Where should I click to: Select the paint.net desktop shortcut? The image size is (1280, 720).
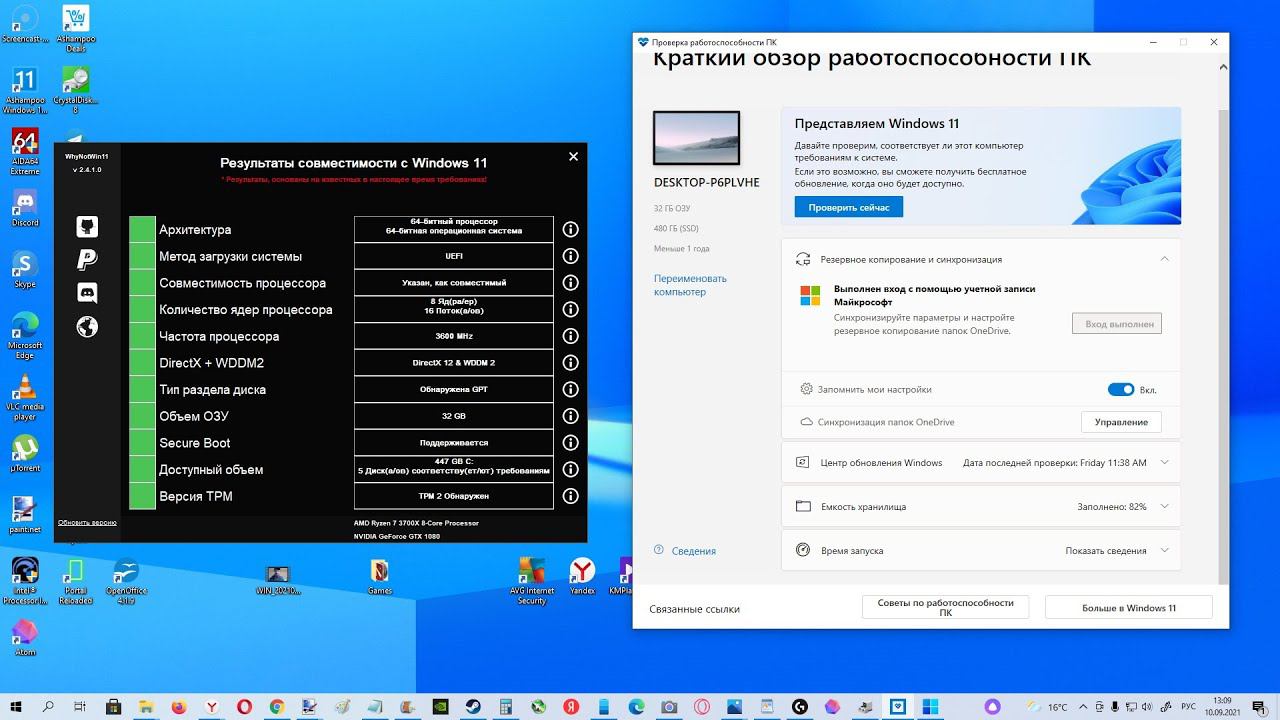point(24,515)
